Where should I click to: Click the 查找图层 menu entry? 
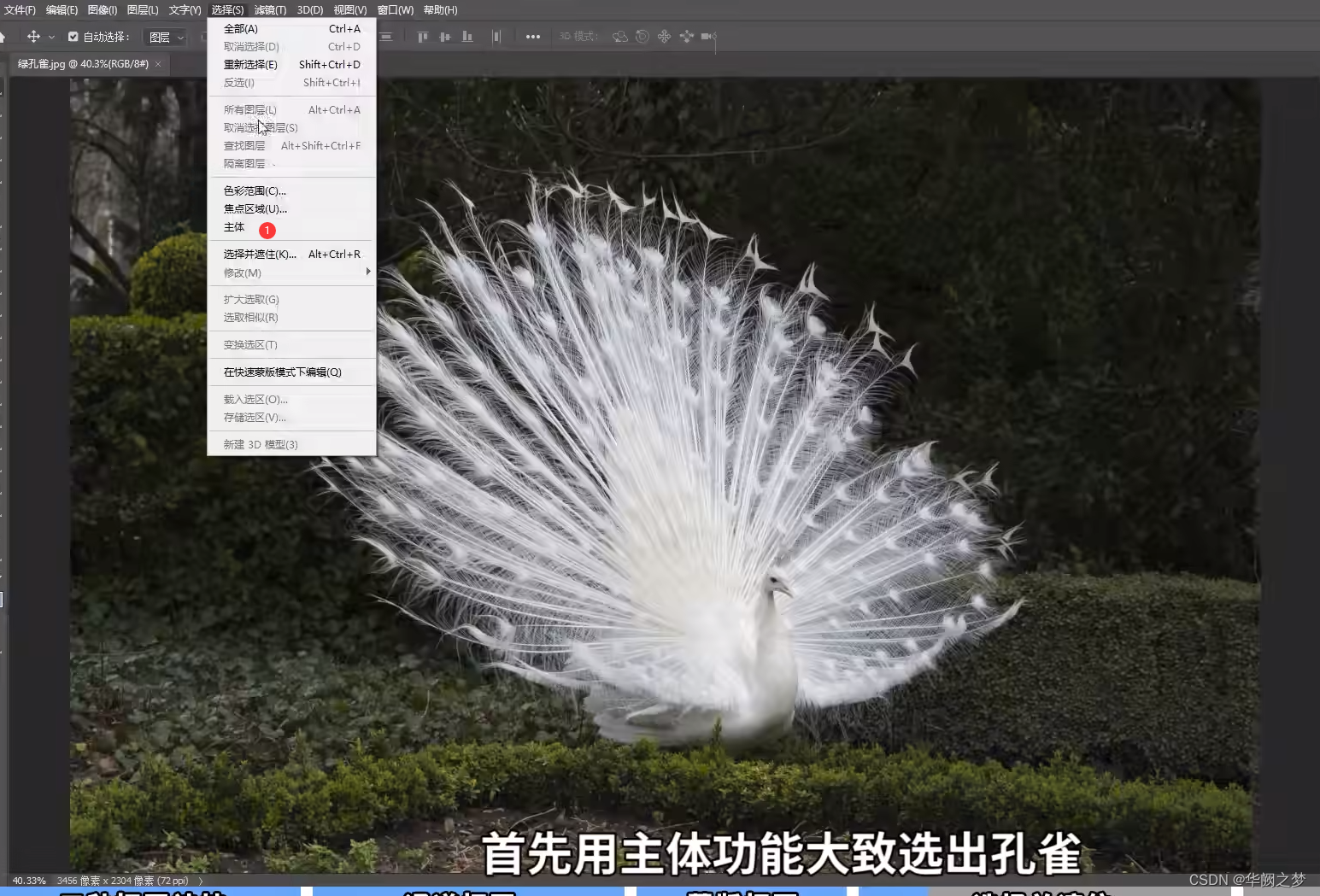point(291,146)
